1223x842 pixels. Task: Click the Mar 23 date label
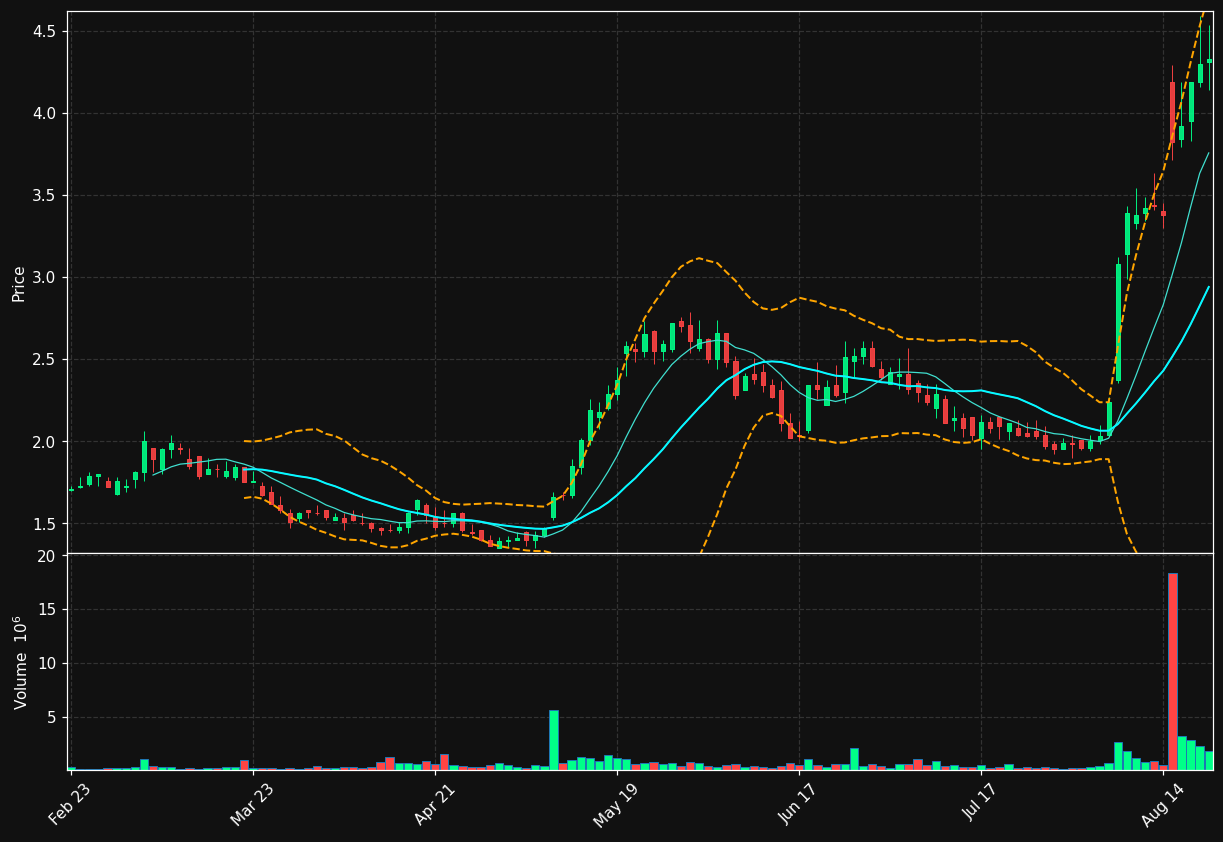coord(251,804)
